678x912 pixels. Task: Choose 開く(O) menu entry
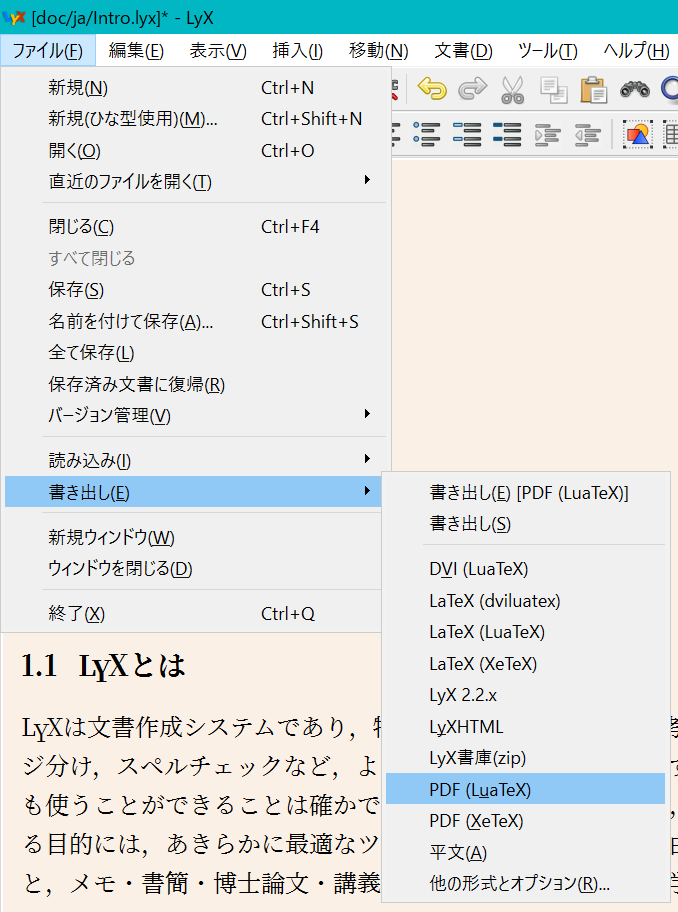pyautogui.click(x=196, y=151)
